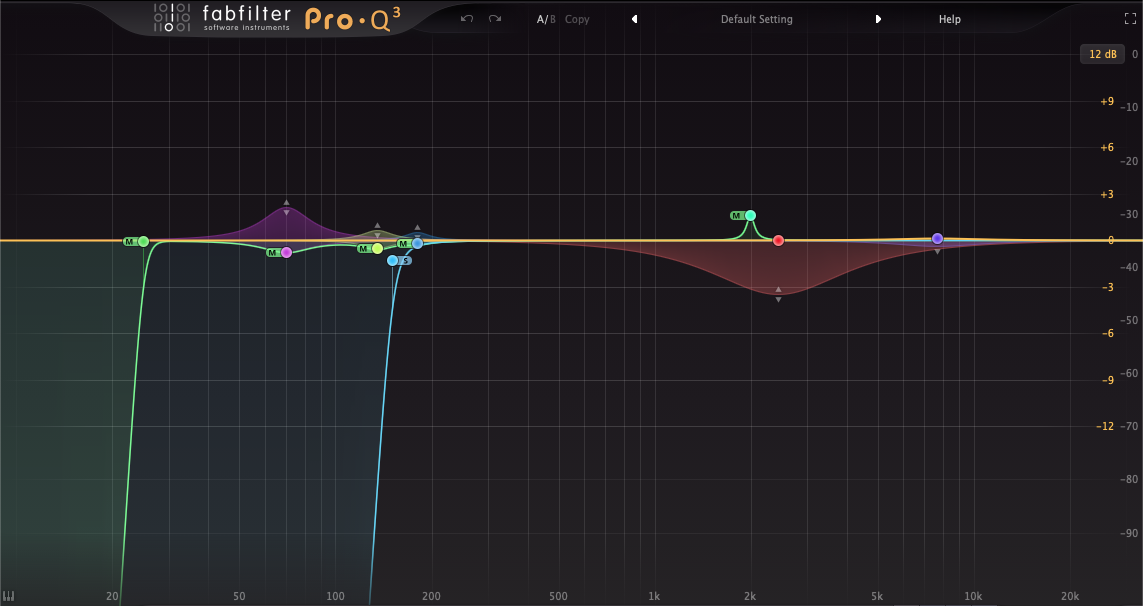Image resolution: width=1143 pixels, height=606 pixels.
Task: Click the redo arrow icon
Action: click(x=493, y=18)
